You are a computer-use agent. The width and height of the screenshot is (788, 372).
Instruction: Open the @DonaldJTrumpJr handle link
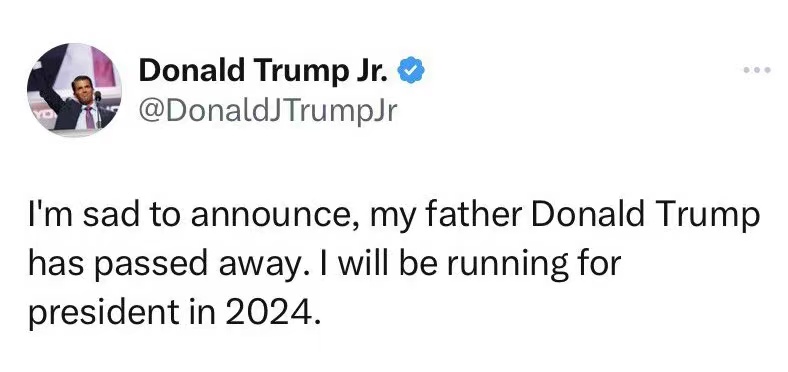pos(268,111)
